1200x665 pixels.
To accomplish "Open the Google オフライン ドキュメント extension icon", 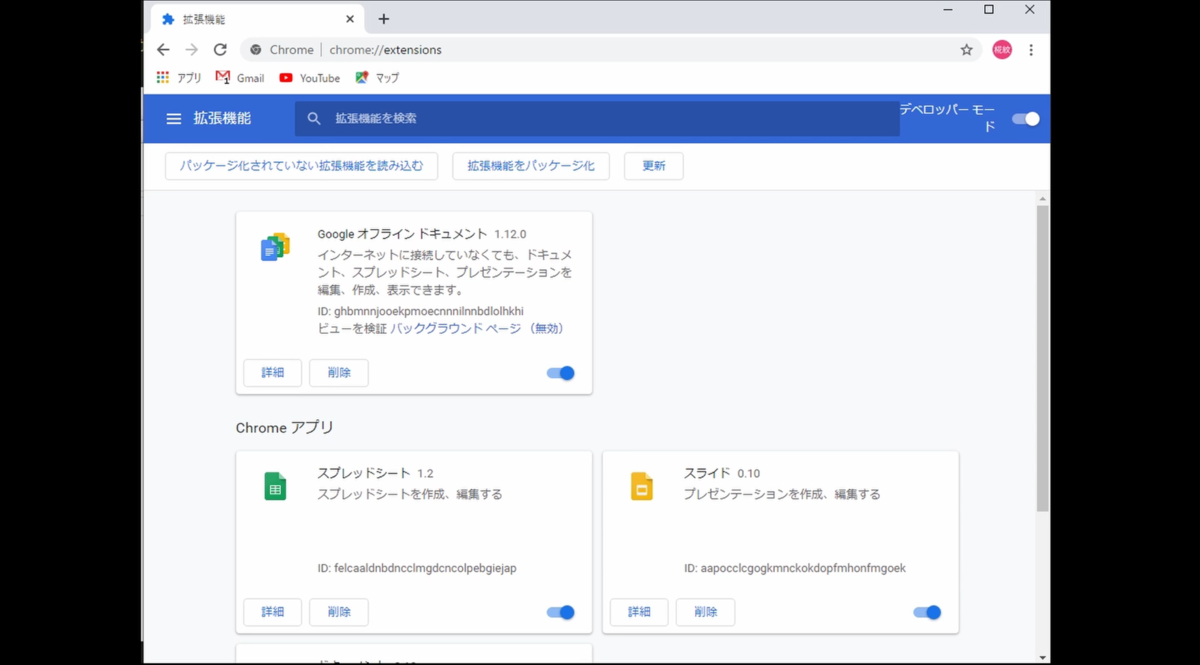I will click(x=275, y=246).
